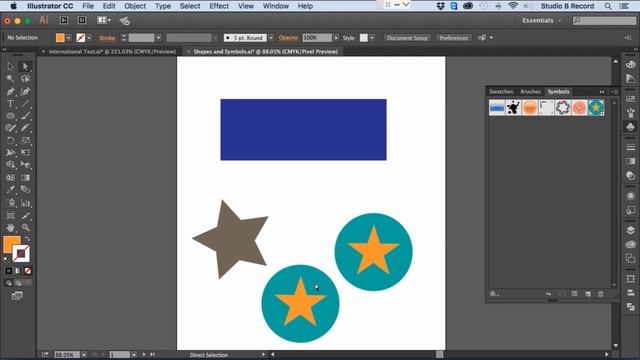Open the stroke color dropdown in control bar
The width and height of the screenshot is (640, 360).
pos(89,38)
